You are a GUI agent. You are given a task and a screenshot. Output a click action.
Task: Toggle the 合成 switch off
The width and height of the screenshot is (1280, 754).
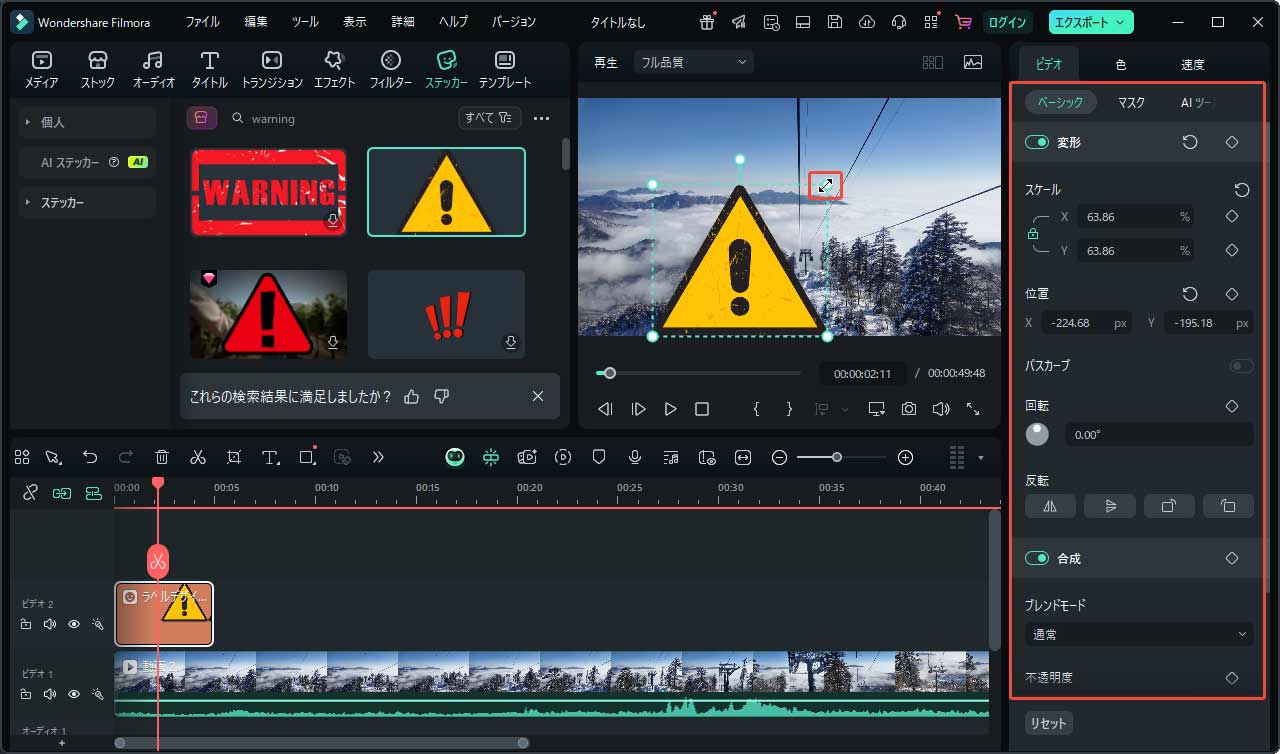click(x=1036, y=558)
